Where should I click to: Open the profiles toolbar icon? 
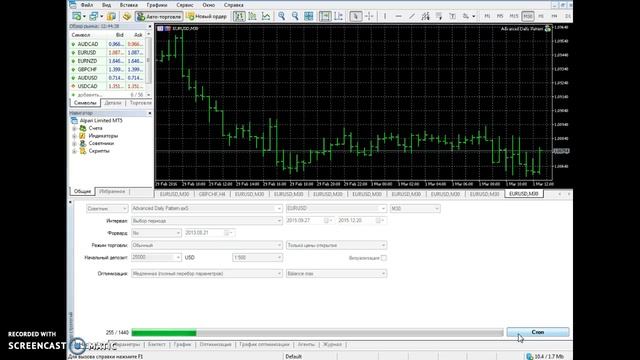coord(94,16)
